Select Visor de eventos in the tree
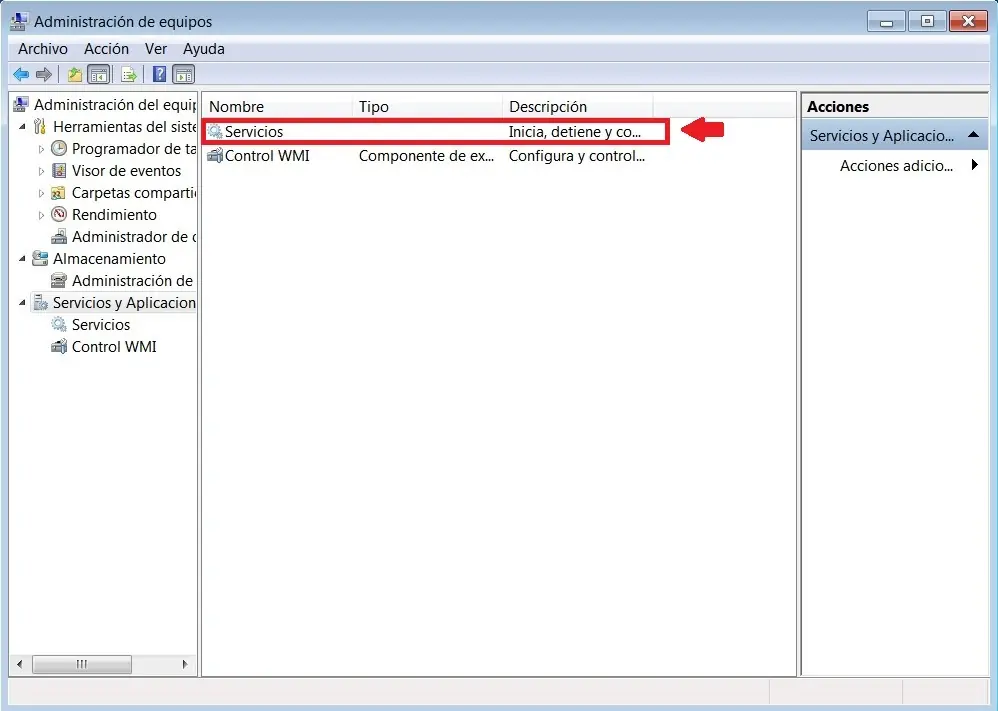Image resolution: width=998 pixels, height=711 pixels. (126, 171)
